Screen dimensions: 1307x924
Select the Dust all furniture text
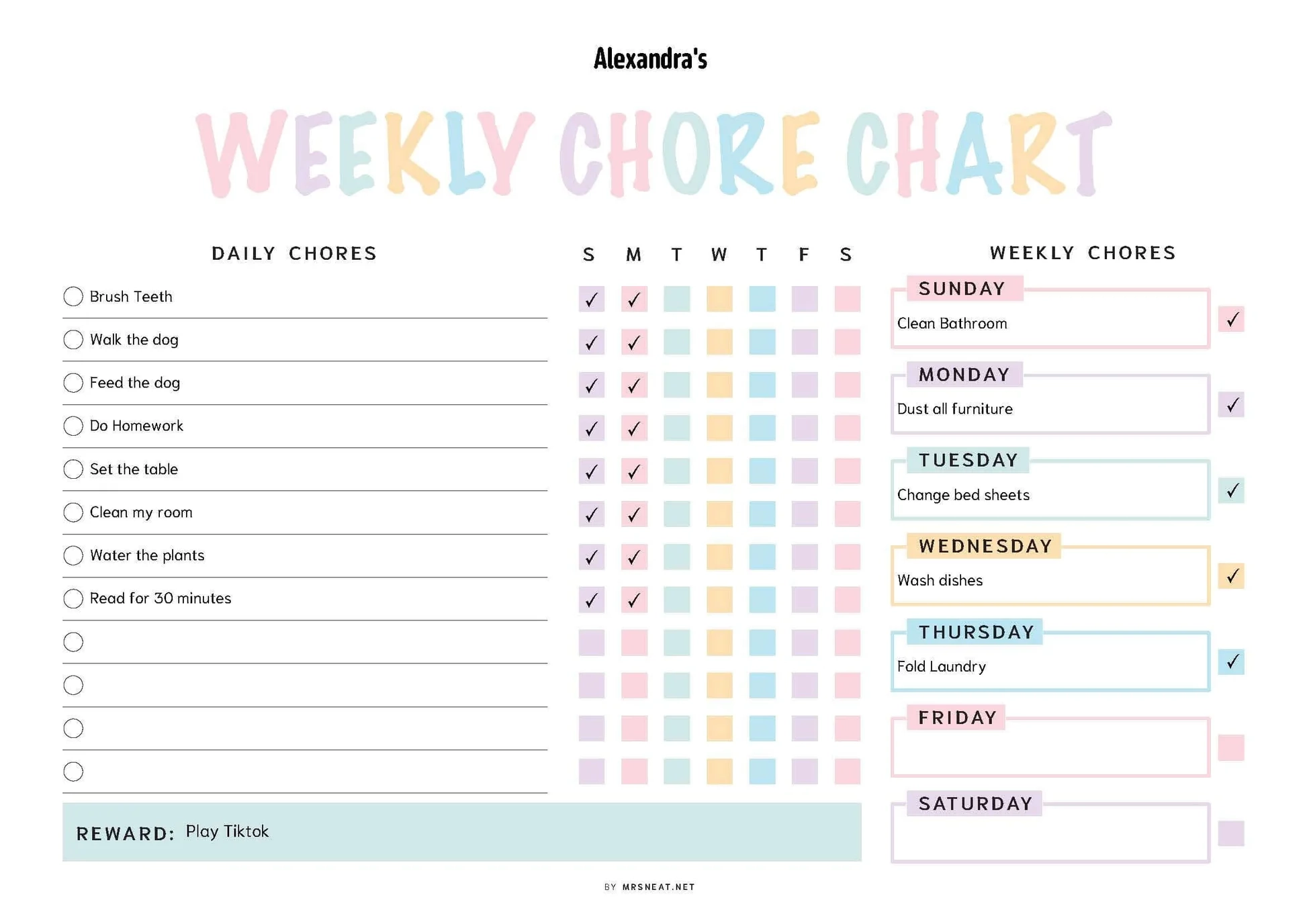(954, 409)
